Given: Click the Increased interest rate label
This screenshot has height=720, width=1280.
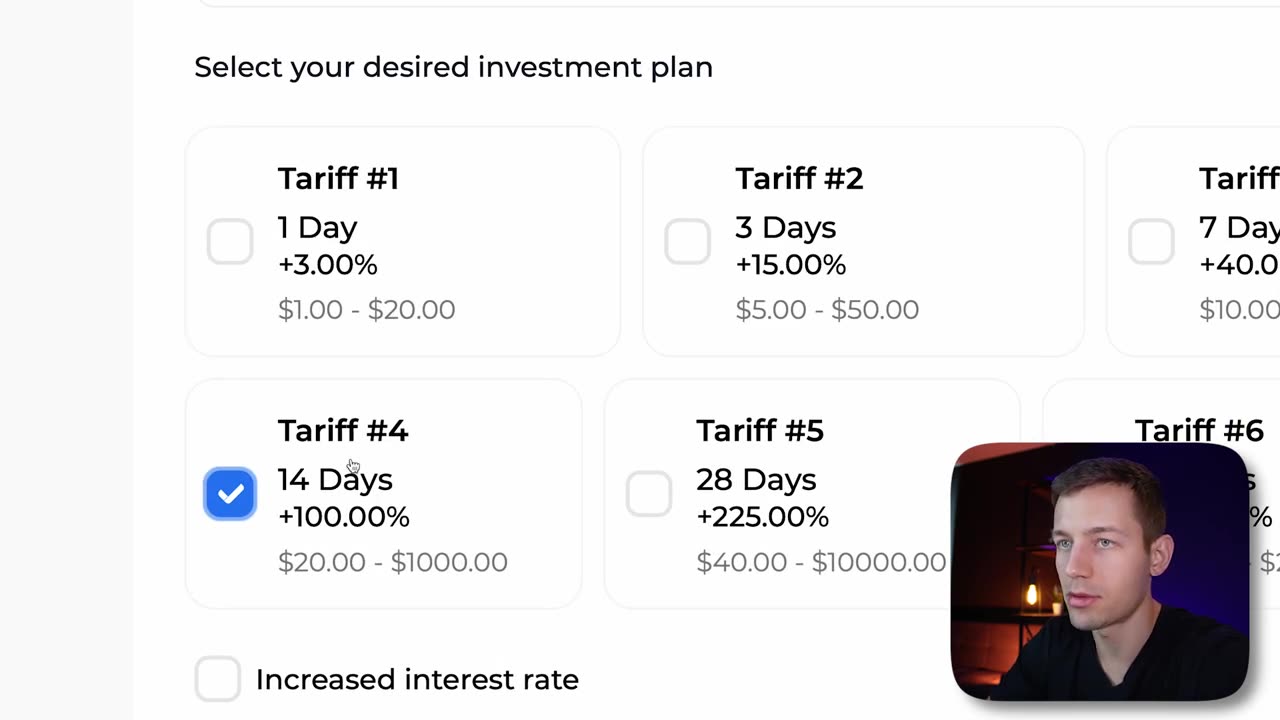Looking at the screenshot, I should 417,680.
